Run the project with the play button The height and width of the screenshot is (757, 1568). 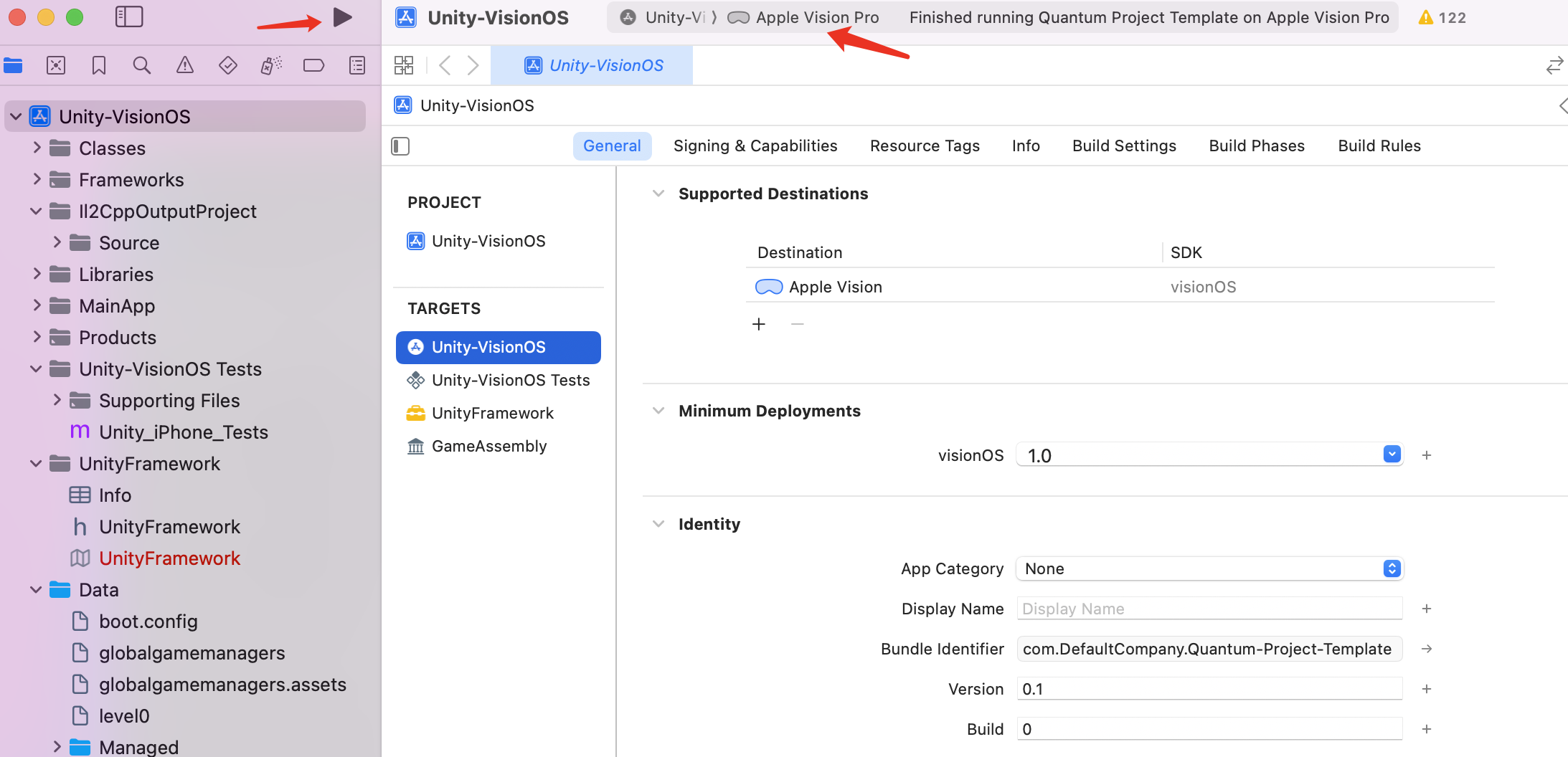[343, 17]
